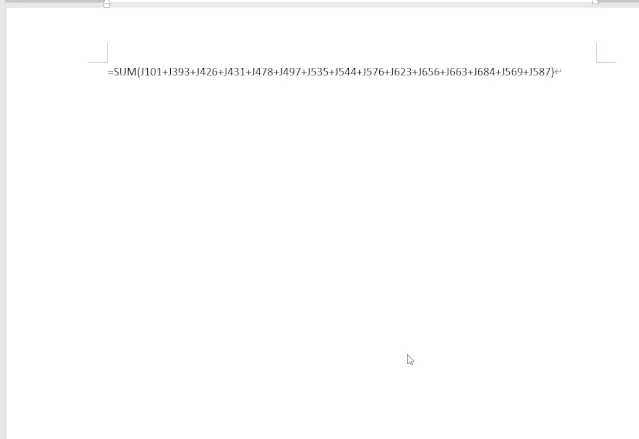The image size is (639, 439).
Task: Place cursor on J587 in the formula
Action: click(540, 72)
